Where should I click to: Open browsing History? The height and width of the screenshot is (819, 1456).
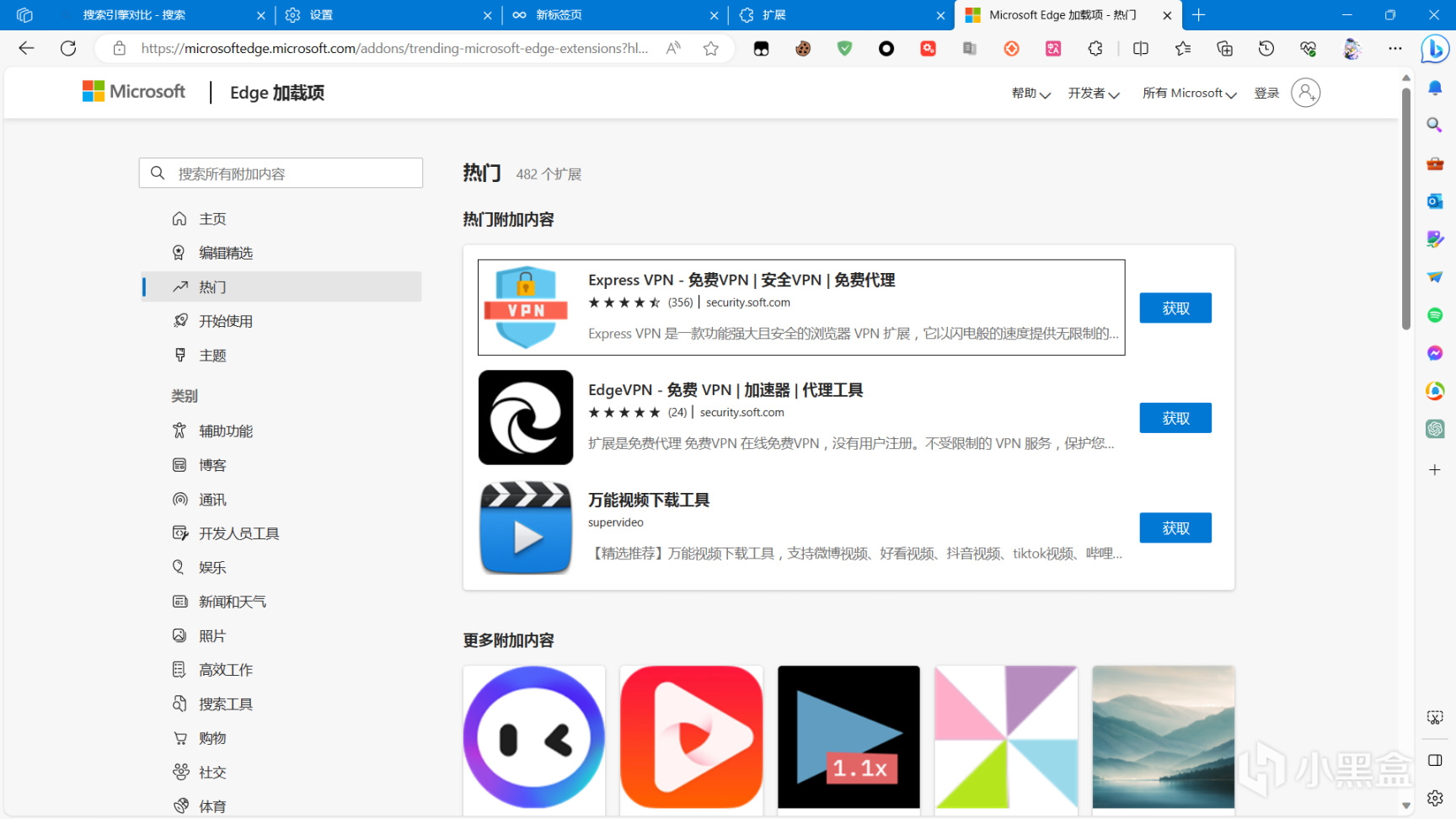[x=1266, y=49]
